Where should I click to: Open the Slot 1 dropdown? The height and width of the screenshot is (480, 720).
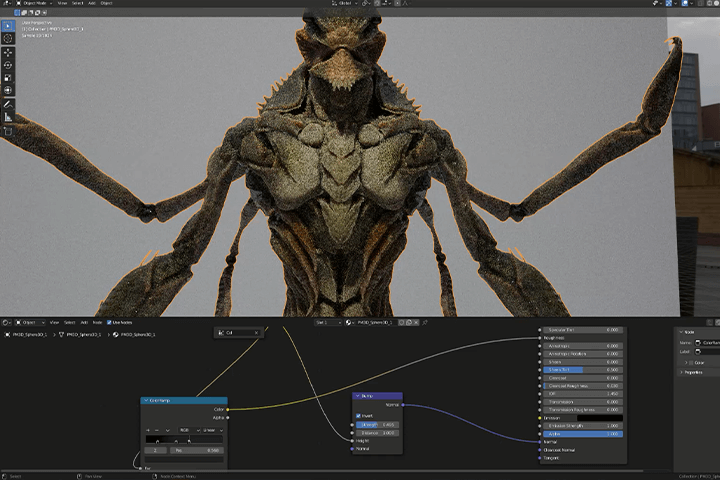pos(328,322)
